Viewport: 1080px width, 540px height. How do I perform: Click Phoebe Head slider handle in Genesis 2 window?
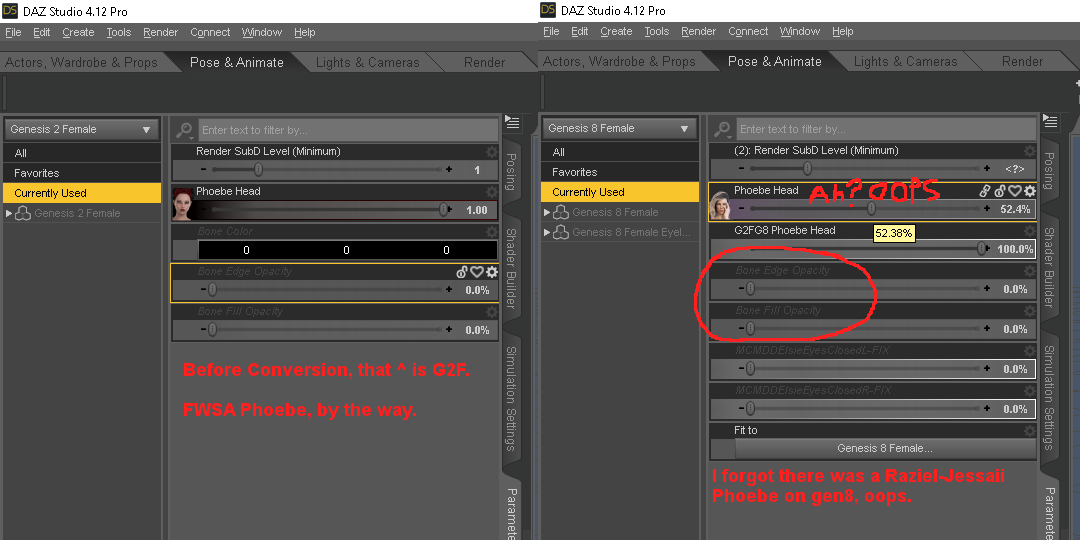click(444, 209)
